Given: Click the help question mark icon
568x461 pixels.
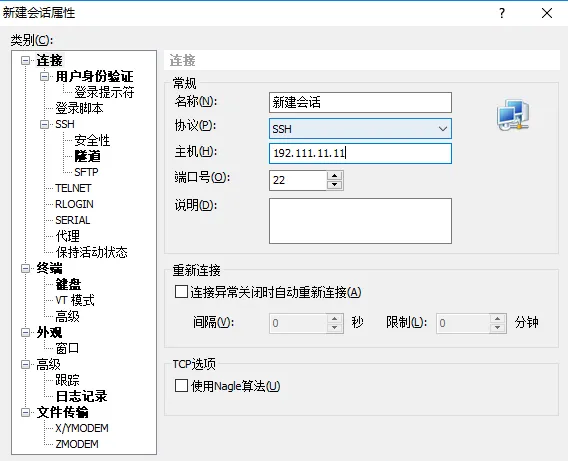Looking at the screenshot, I should tap(502, 13).
